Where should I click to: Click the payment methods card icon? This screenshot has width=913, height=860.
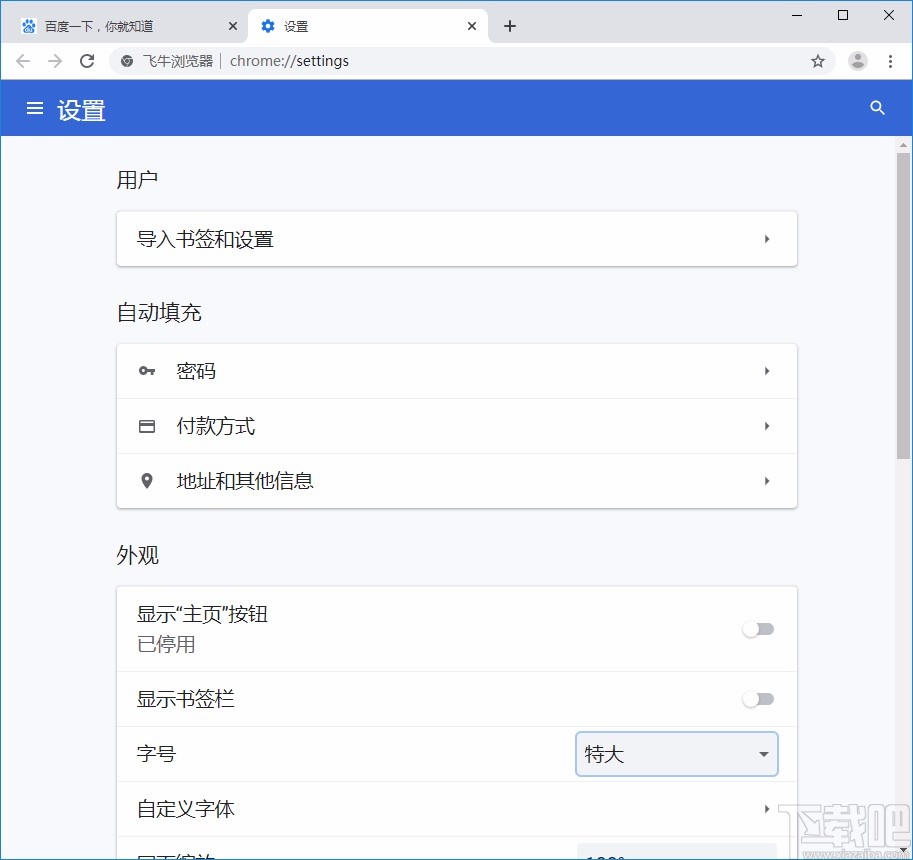147,426
